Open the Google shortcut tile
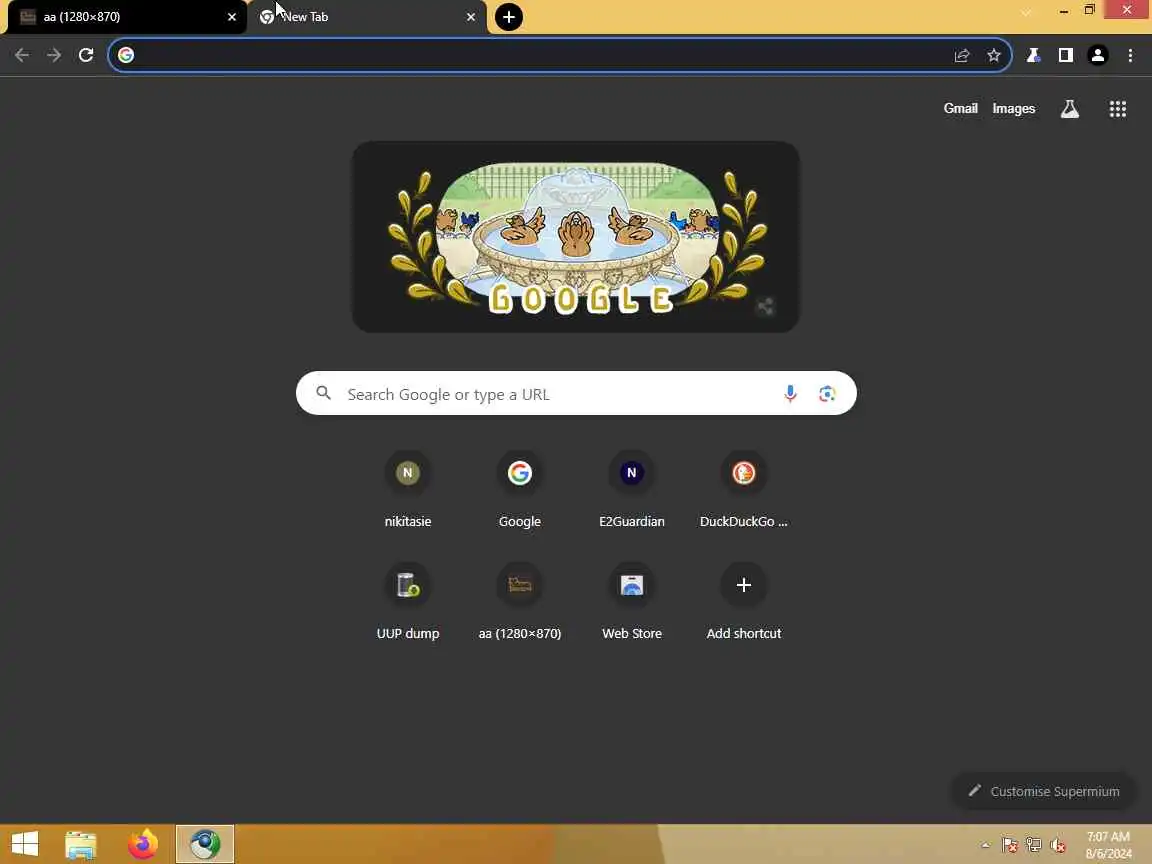1152x864 pixels. 519,489
